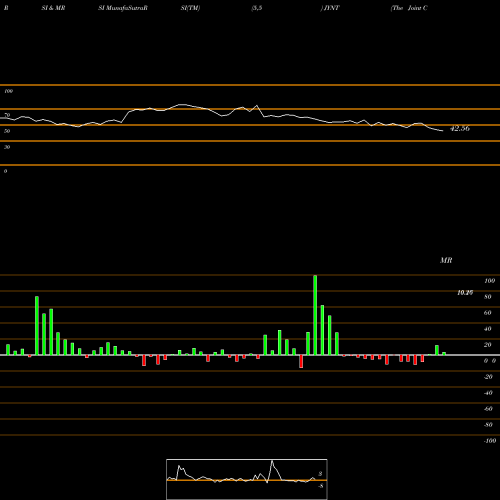This screenshot has width=500, height=500.
Task: Click the MR scale label 40
Action: [488, 329]
